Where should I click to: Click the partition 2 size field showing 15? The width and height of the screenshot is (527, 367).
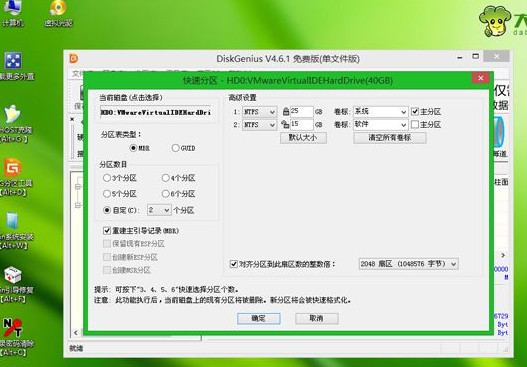301,125
